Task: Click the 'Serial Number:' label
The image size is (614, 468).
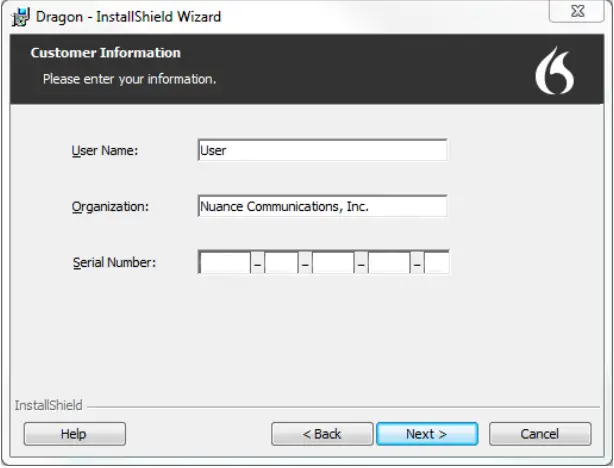Action: (x=114, y=262)
